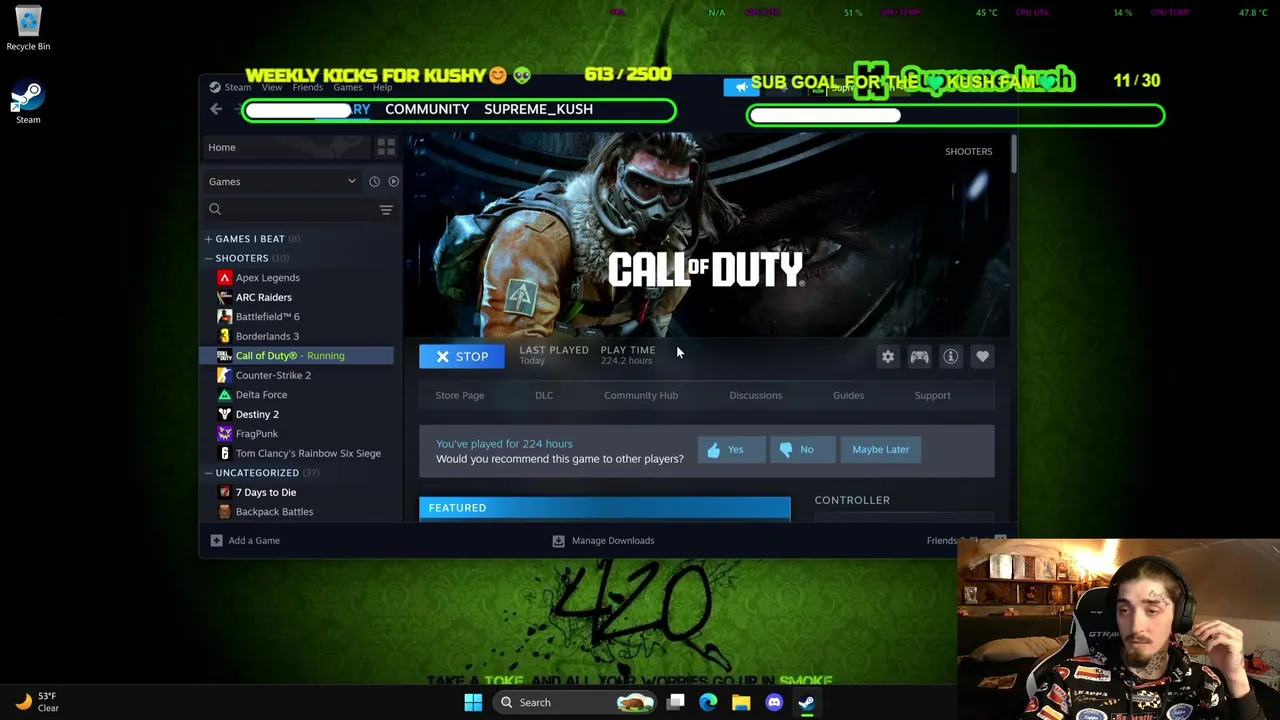Open Task View on the taskbar
The width and height of the screenshot is (1280, 720).
click(676, 702)
